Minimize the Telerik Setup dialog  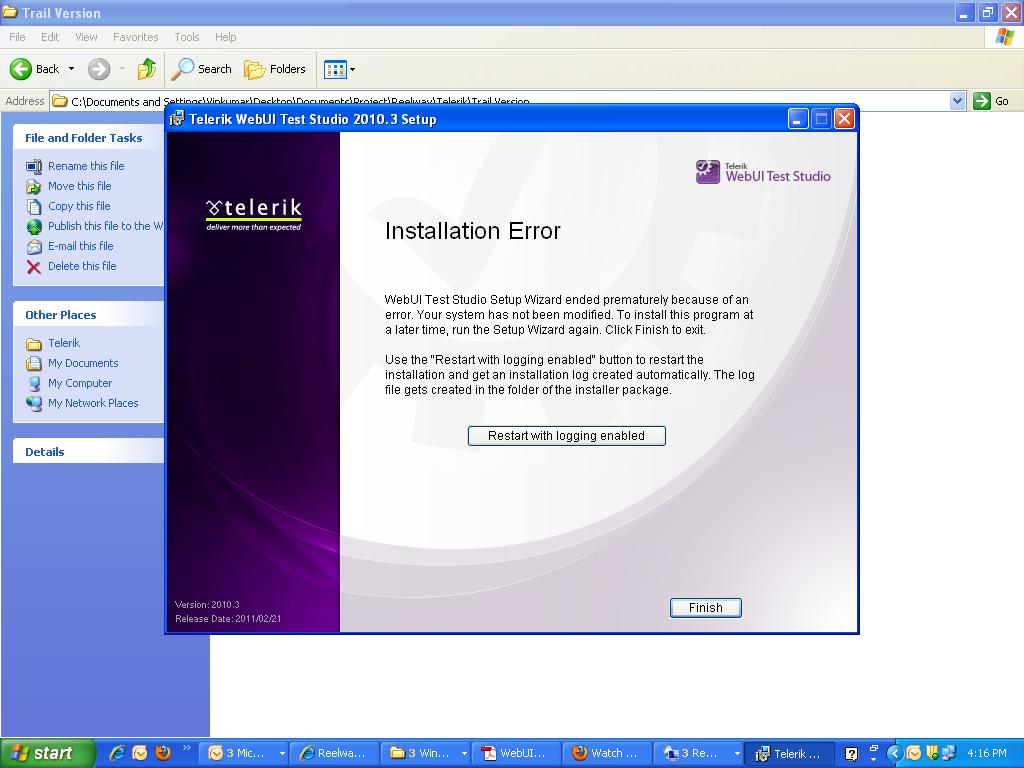tap(797, 119)
